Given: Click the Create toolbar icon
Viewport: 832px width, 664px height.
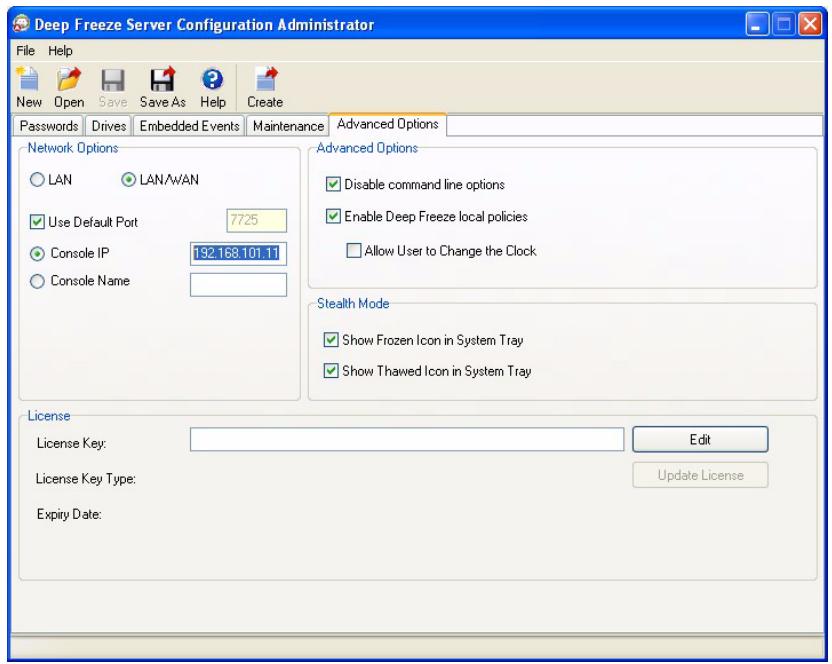Looking at the screenshot, I should [x=265, y=88].
